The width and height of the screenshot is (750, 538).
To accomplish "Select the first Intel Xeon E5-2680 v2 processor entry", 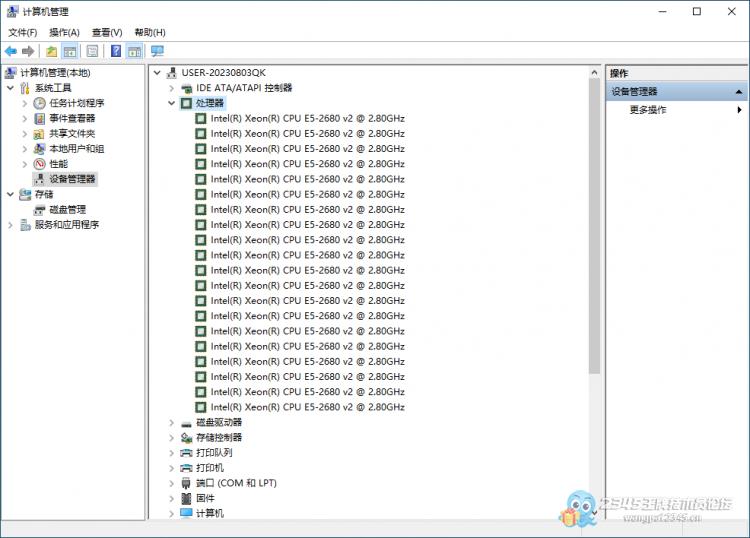I will (308, 119).
